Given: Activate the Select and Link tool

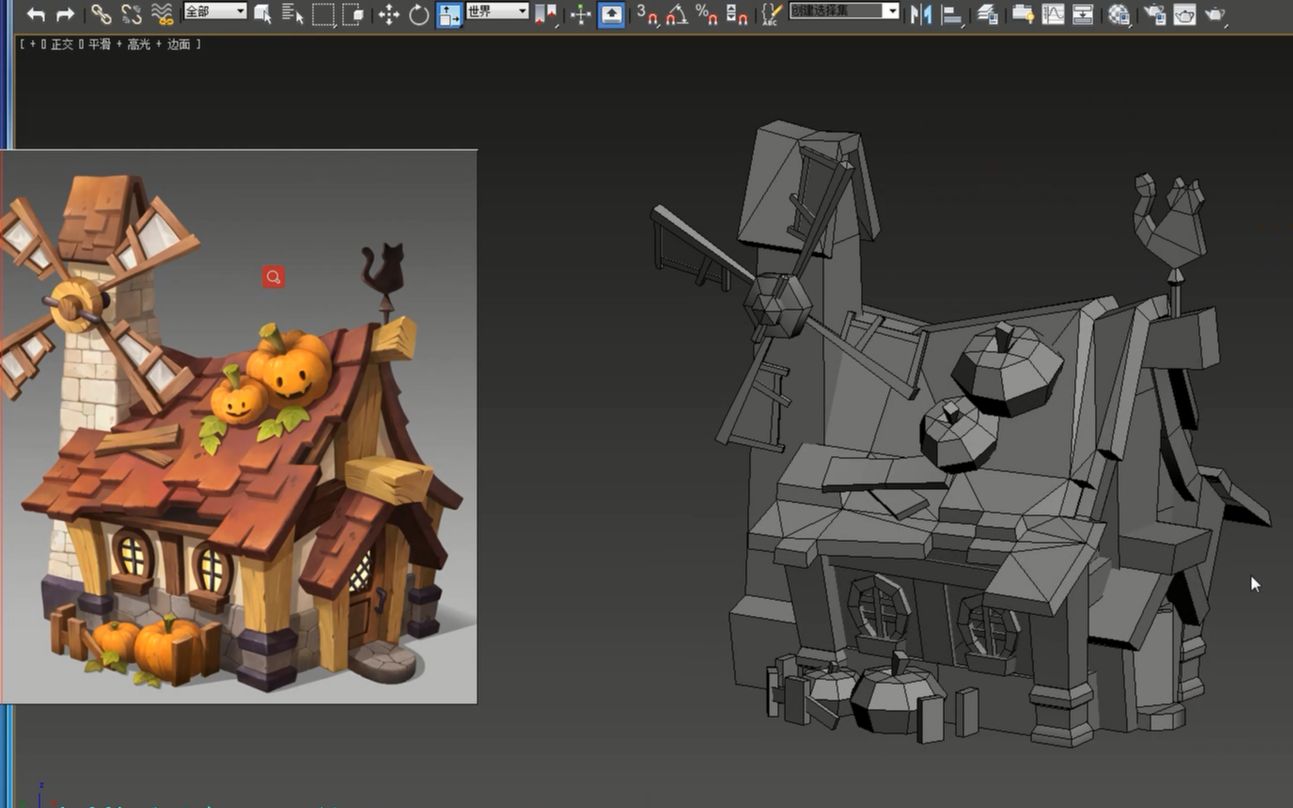Looking at the screenshot, I should 101,14.
